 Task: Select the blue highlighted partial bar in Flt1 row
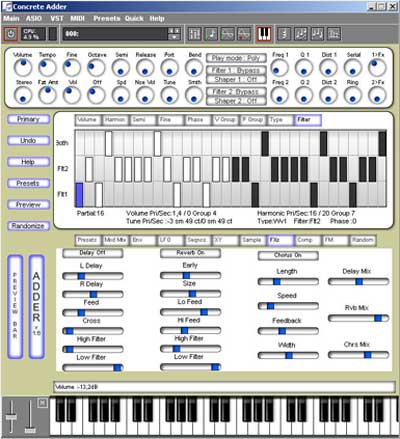(79, 195)
